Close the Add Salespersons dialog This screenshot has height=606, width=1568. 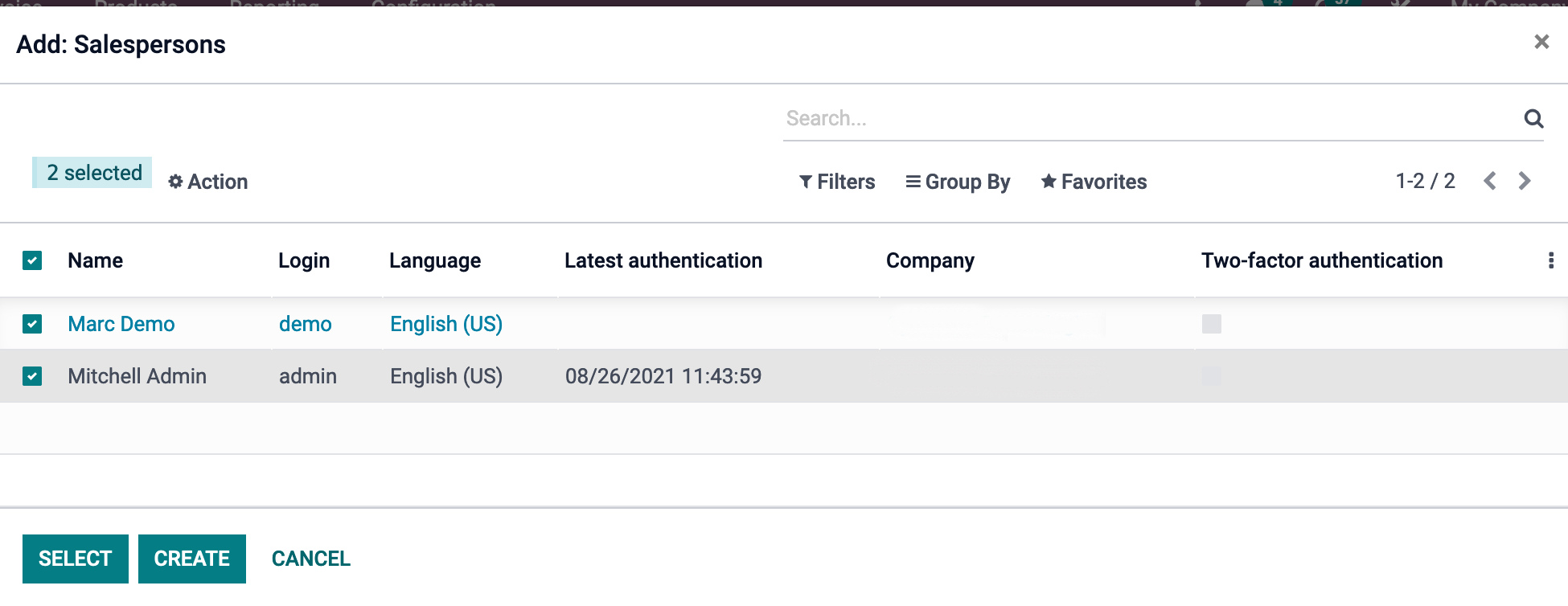pos(1541,42)
